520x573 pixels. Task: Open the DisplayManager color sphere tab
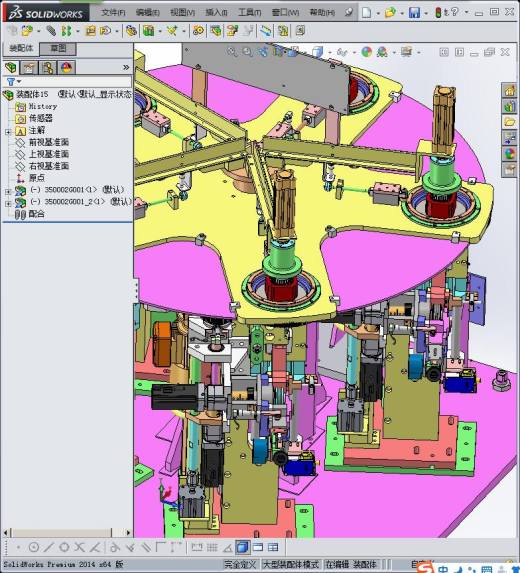point(66,68)
